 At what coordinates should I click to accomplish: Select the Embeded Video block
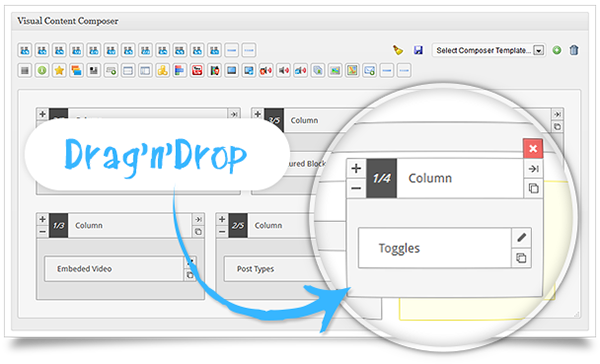click(114, 269)
